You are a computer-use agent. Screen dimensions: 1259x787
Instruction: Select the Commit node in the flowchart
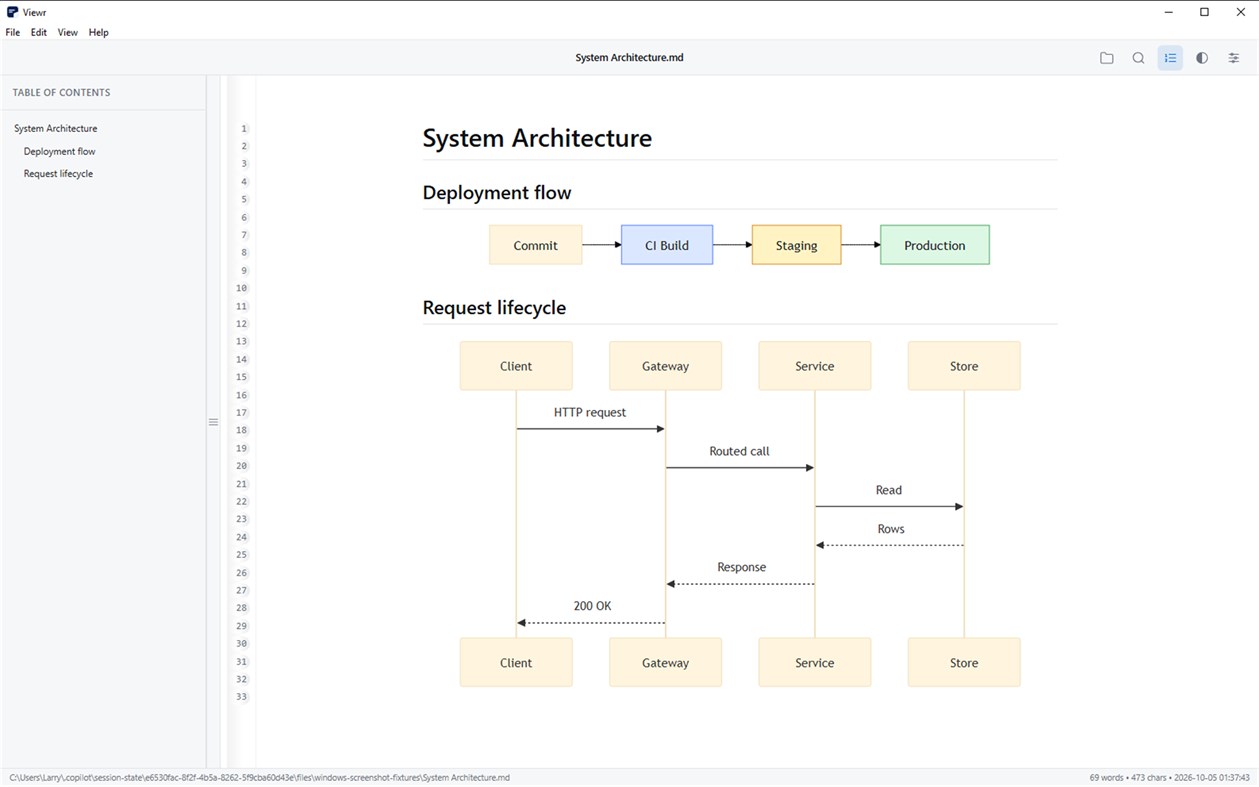click(x=536, y=245)
